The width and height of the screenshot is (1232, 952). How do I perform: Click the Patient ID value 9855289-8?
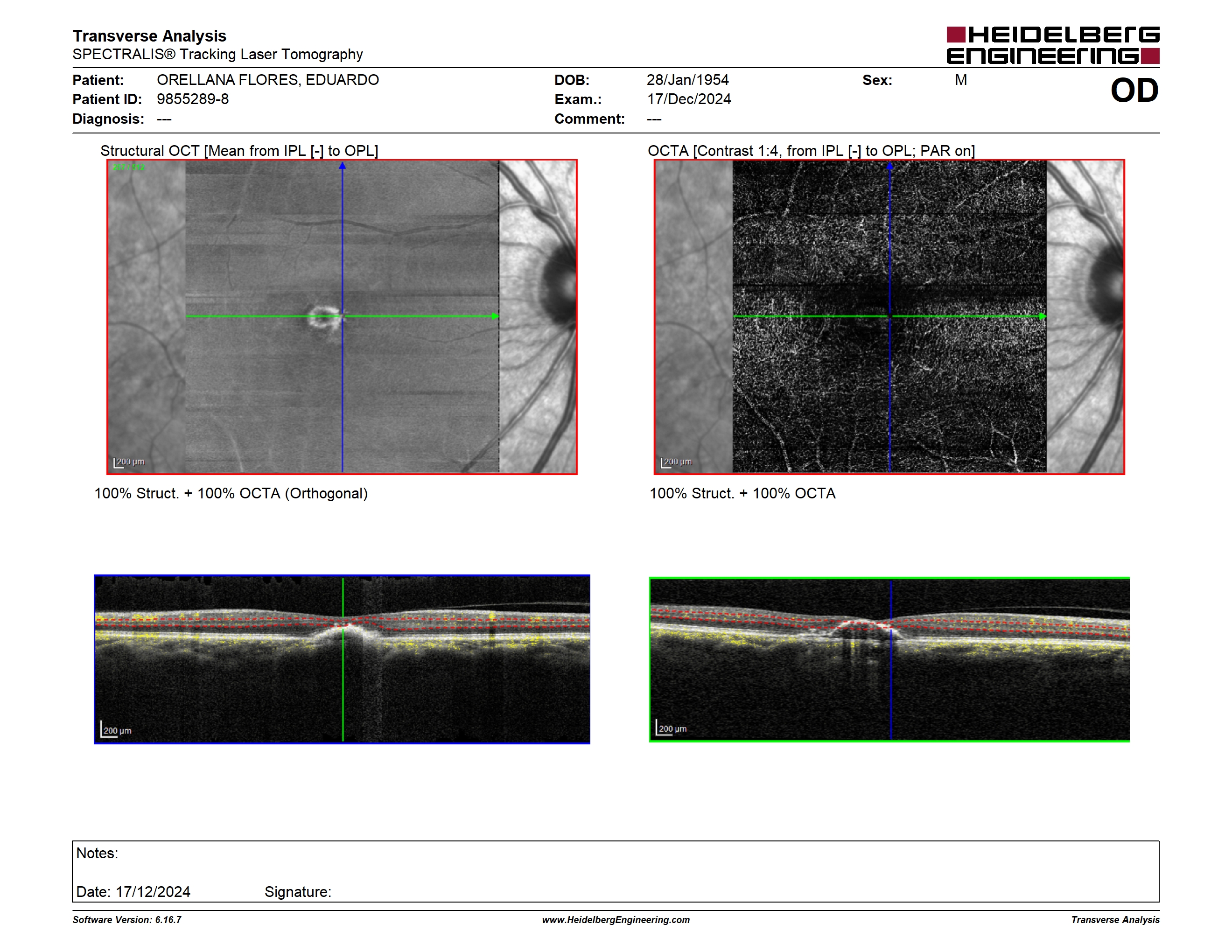[x=193, y=99]
